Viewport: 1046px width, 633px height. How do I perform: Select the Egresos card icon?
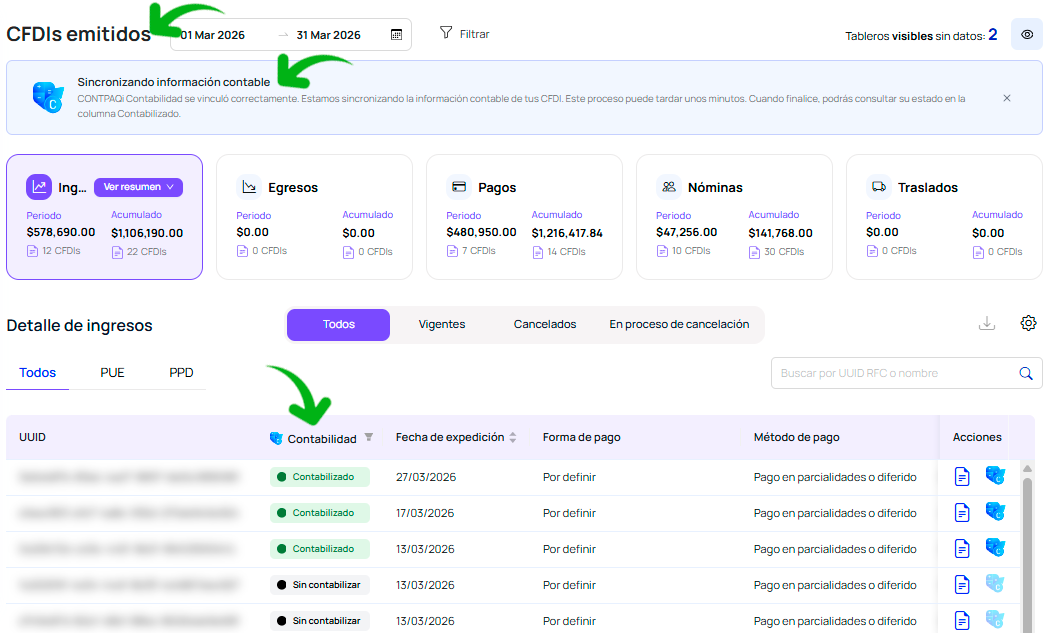point(249,187)
